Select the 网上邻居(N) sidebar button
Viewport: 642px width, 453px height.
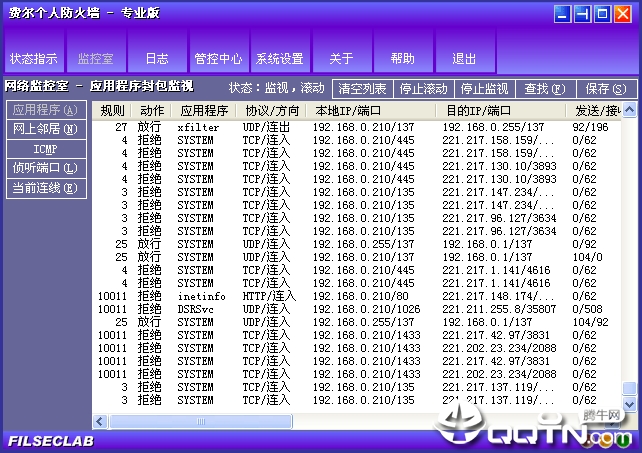(x=46, y=129)
